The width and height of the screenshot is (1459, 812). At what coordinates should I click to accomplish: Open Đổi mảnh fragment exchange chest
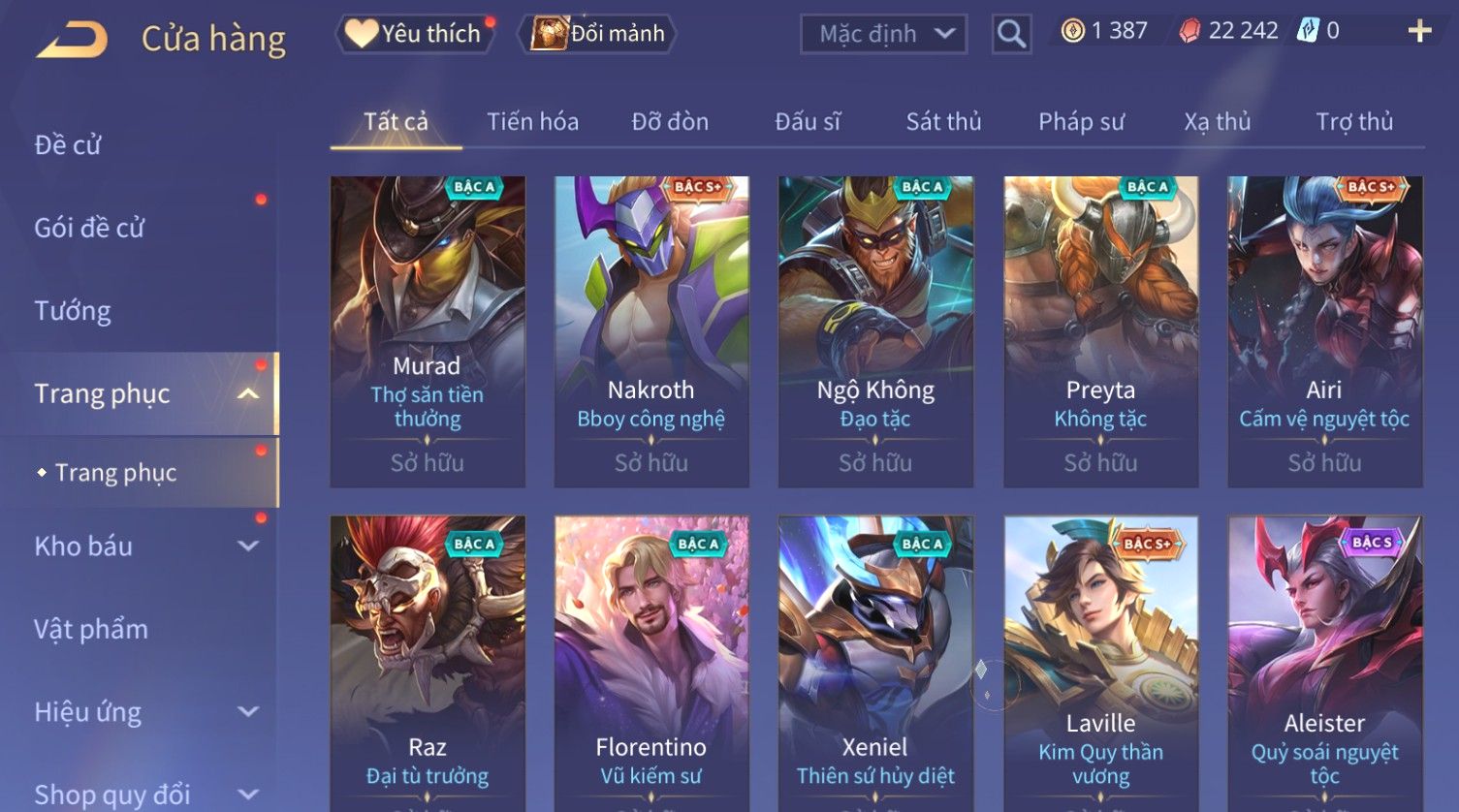click(x=597, y=34)
